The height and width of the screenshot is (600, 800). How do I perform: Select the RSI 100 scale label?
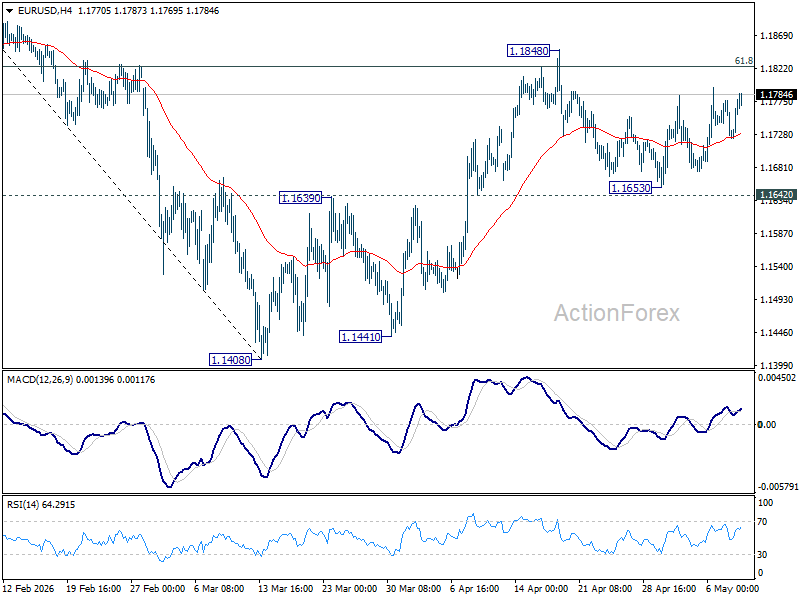[765, 503]
